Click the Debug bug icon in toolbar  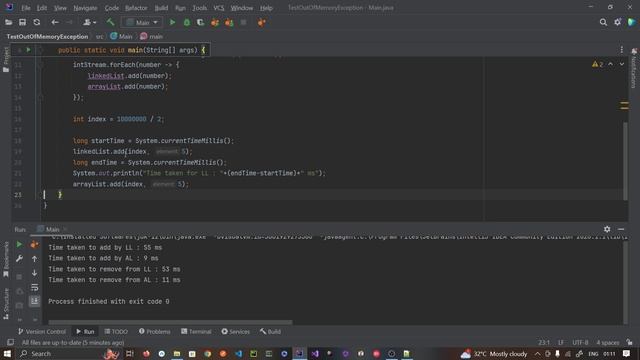click(187, 22)
